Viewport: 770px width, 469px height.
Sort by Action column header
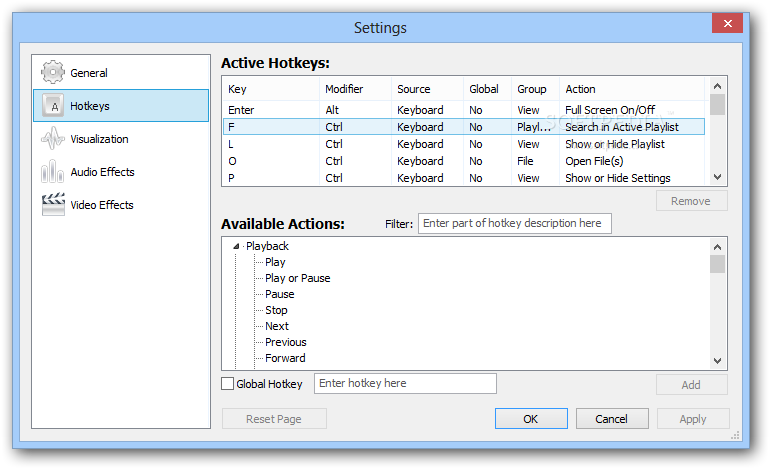tap(632, 89)
